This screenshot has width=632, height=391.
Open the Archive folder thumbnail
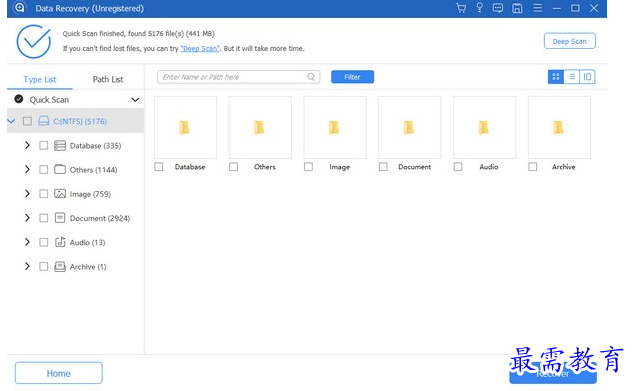pos(559,127)
